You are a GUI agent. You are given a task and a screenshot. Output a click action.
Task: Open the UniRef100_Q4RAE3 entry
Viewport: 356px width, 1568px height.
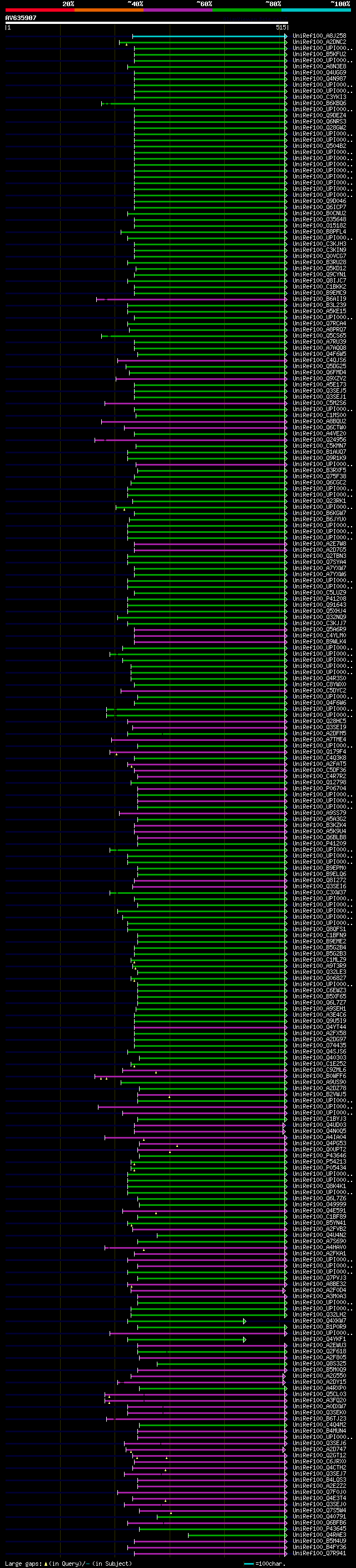pyautogui.click(x=319, y=1535)
